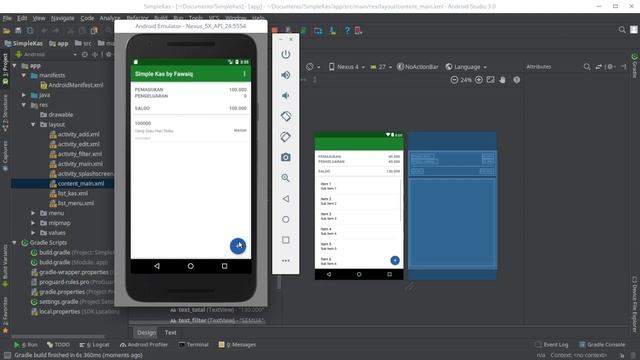Open the Logcat tool window

(94, 344)
